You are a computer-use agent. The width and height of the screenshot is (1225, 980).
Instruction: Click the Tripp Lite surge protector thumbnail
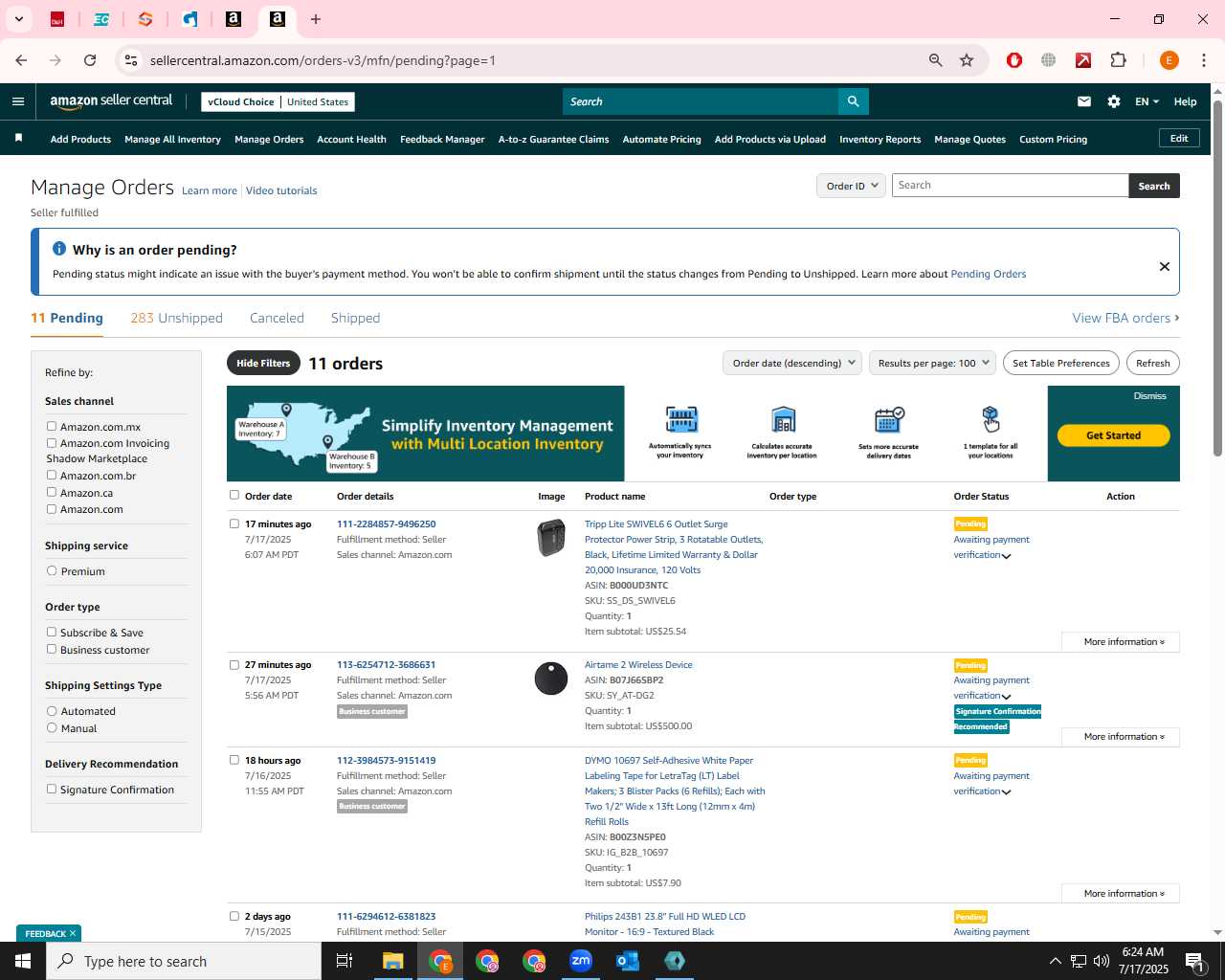tap(551, 538)
